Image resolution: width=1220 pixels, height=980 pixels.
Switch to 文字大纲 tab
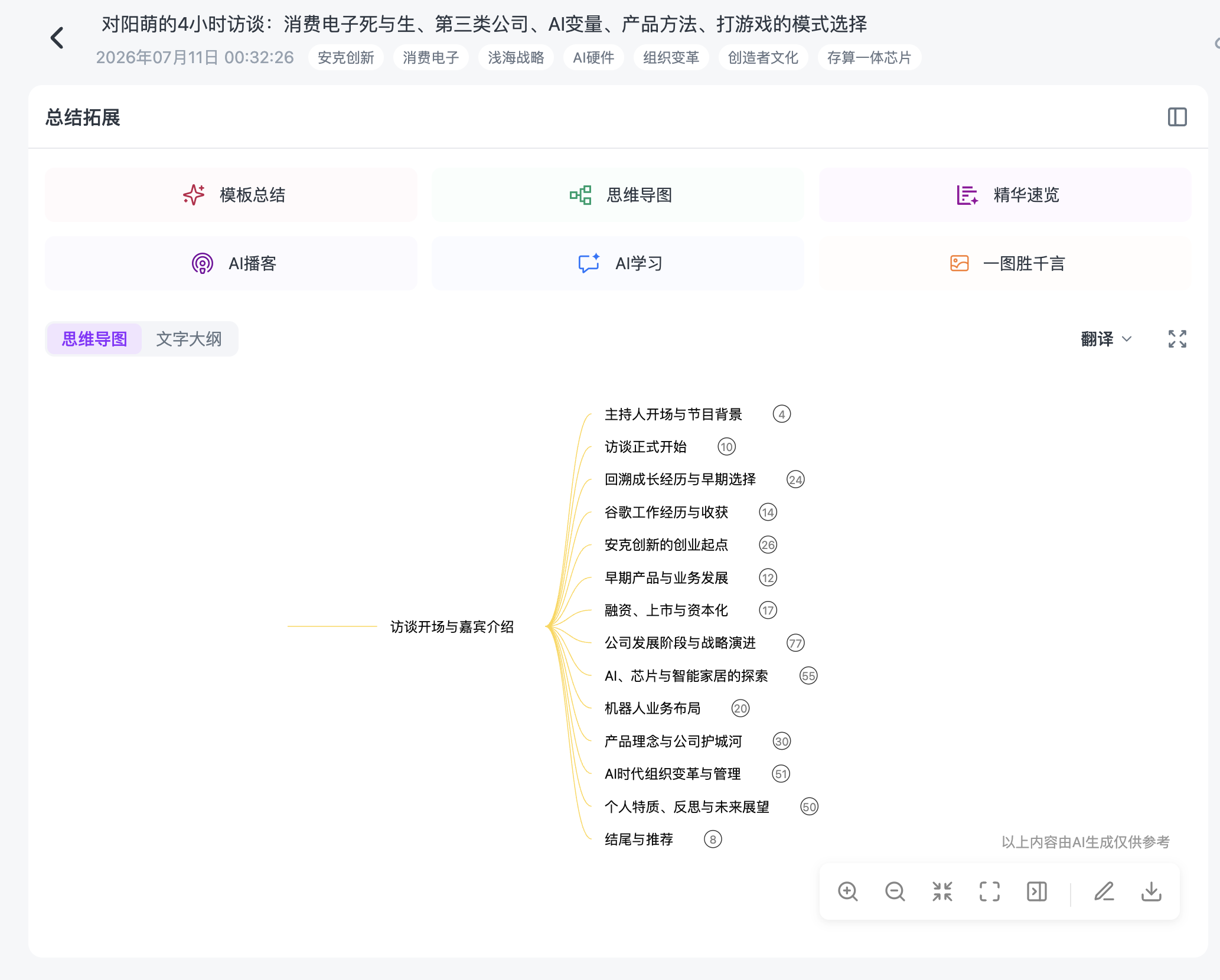tap(189, 339)
